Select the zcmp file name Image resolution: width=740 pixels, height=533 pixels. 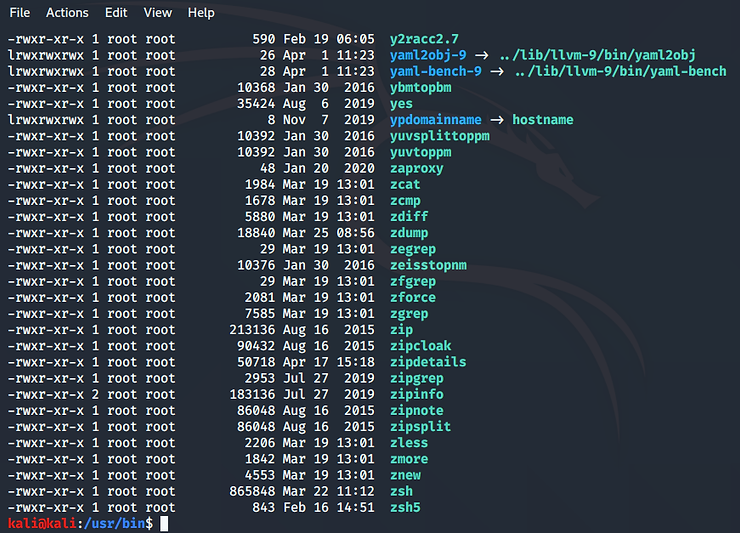pos(405,201)
